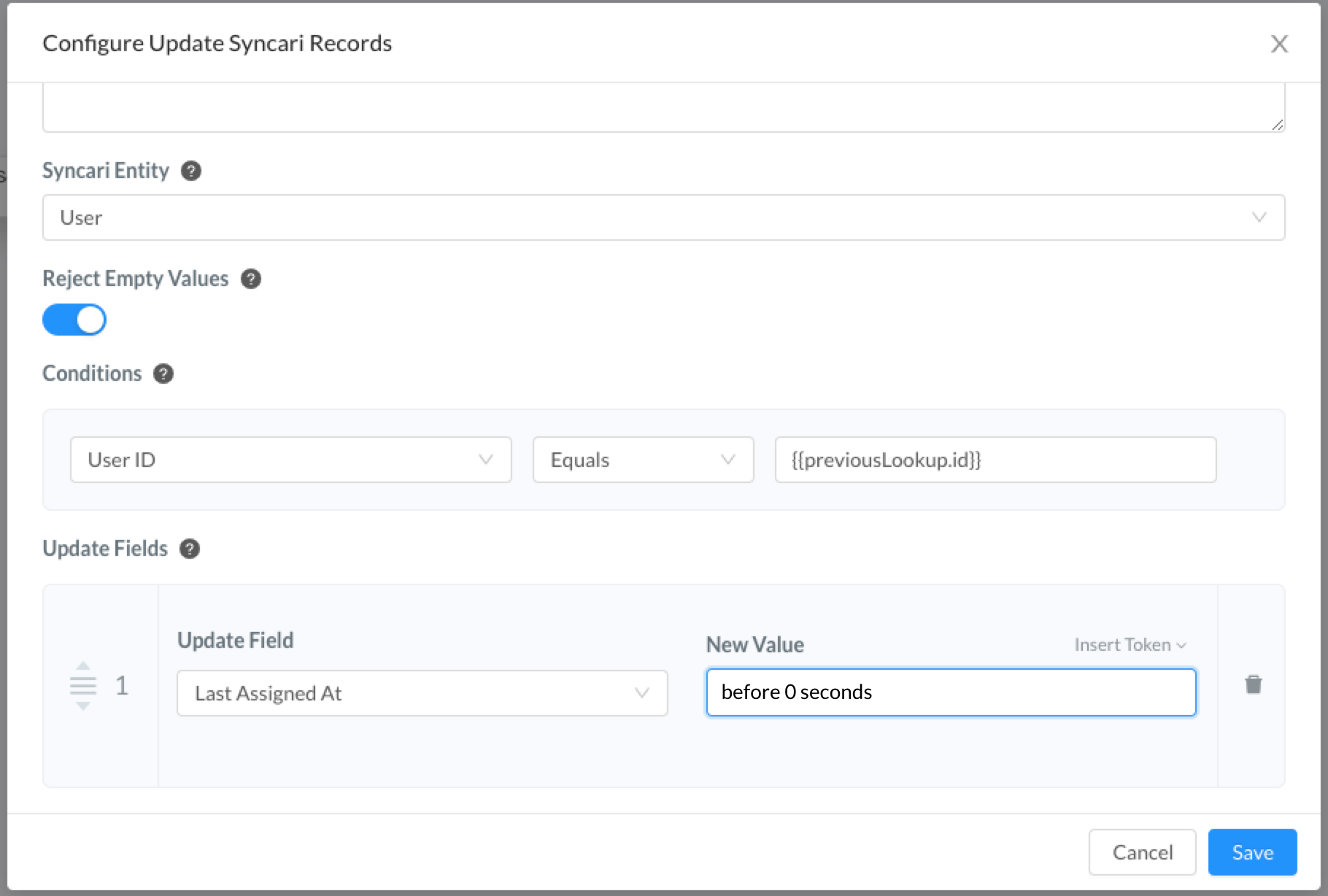Click the Reject Empty Values label

[136, 279]
